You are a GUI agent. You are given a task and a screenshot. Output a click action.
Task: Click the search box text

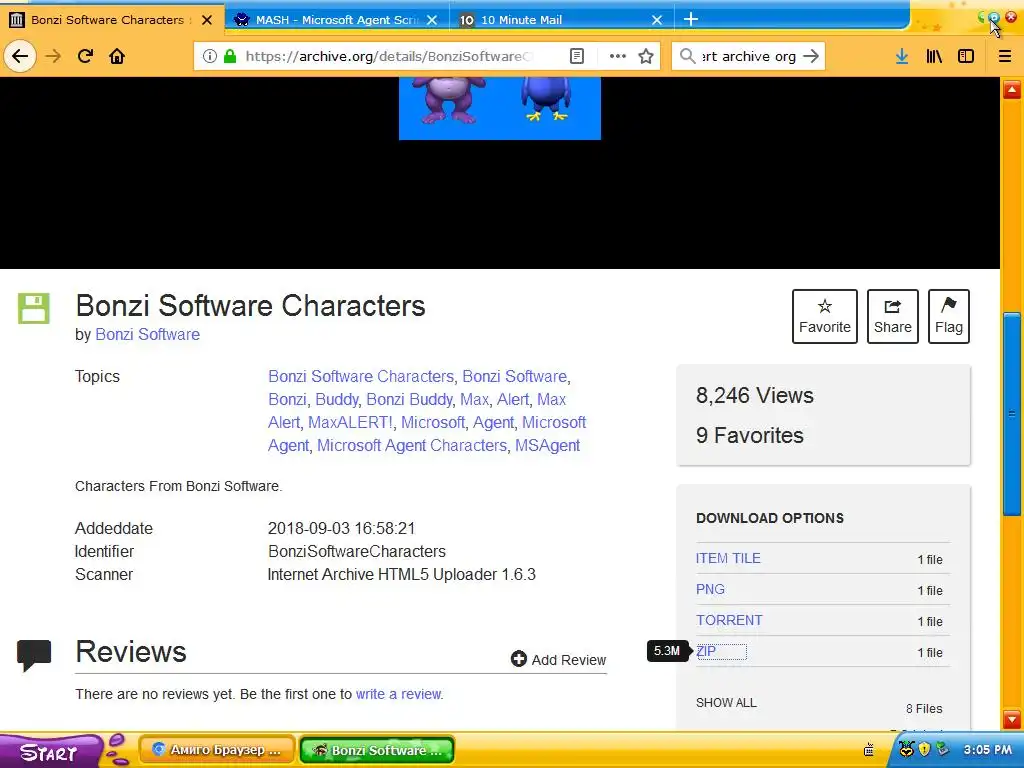748,56
